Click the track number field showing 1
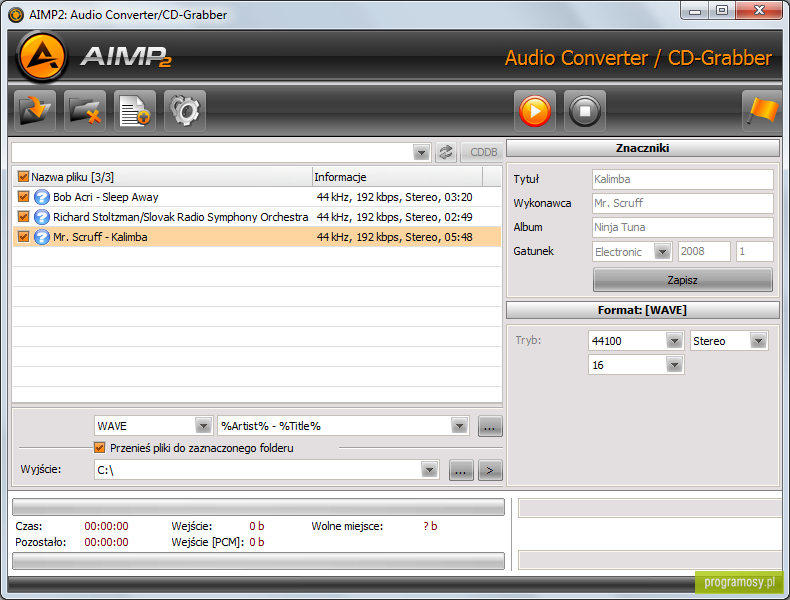This screenshot has width=790, height=600. point(754,251)
